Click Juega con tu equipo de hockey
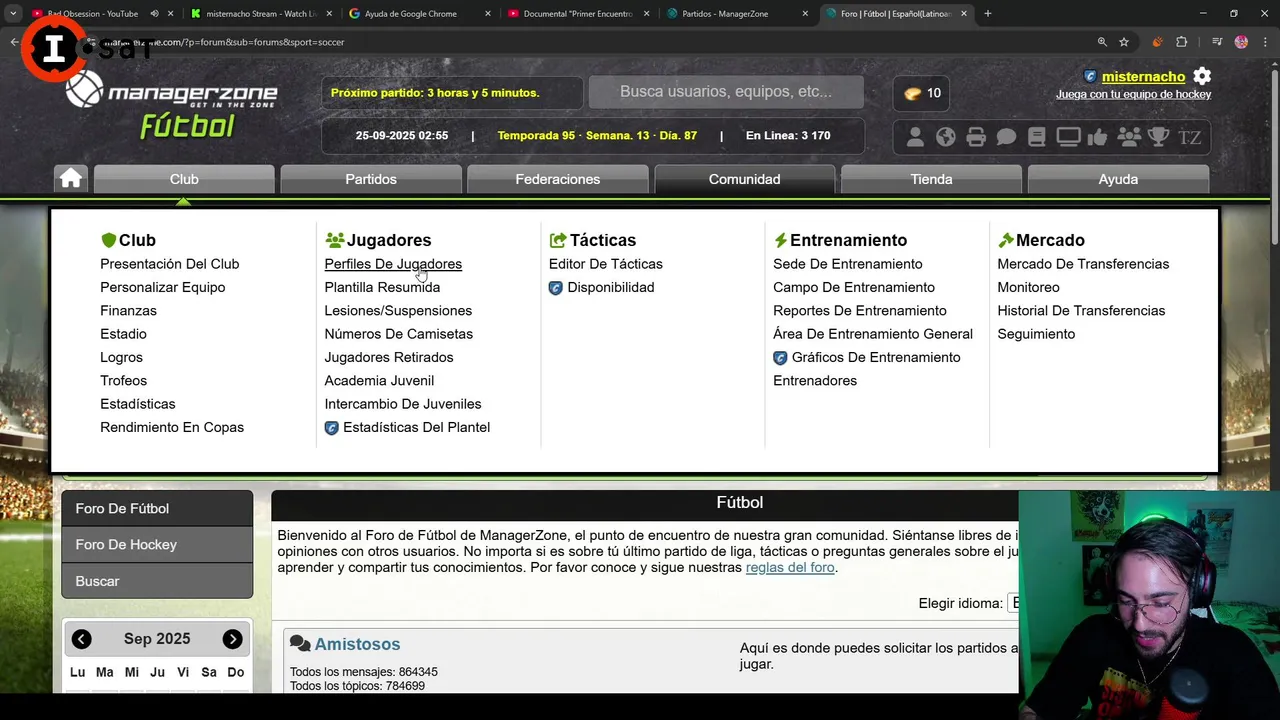 (x=1133, y=95)
